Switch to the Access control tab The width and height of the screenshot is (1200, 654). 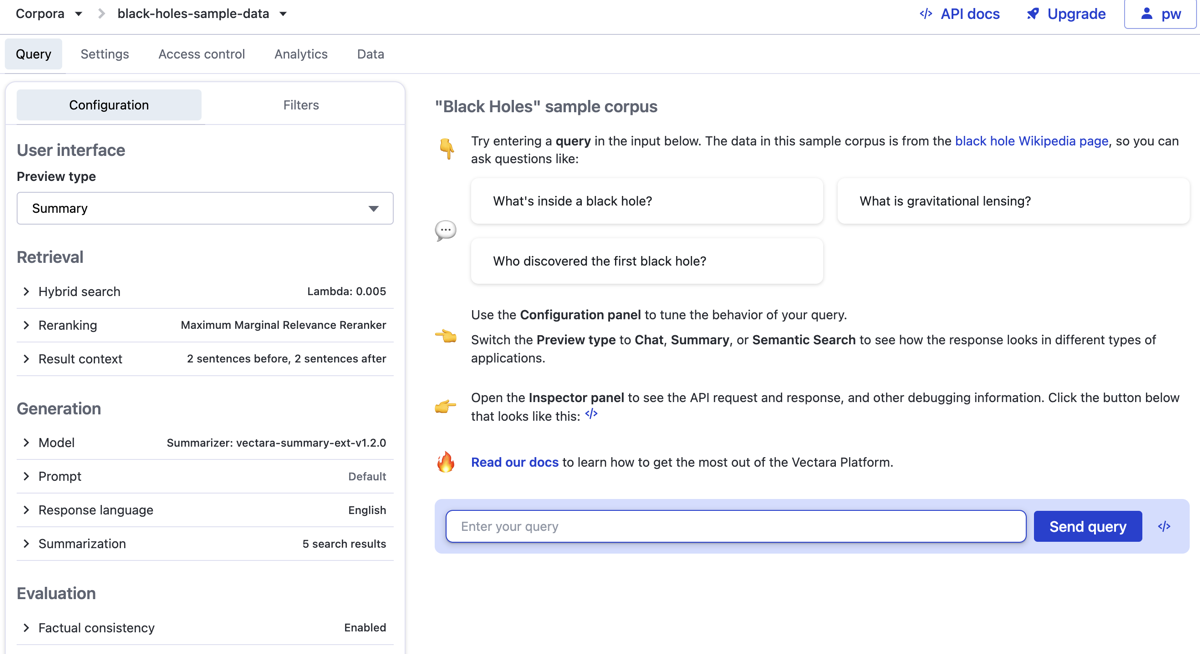pyautogui.click(x=201, y=54)
